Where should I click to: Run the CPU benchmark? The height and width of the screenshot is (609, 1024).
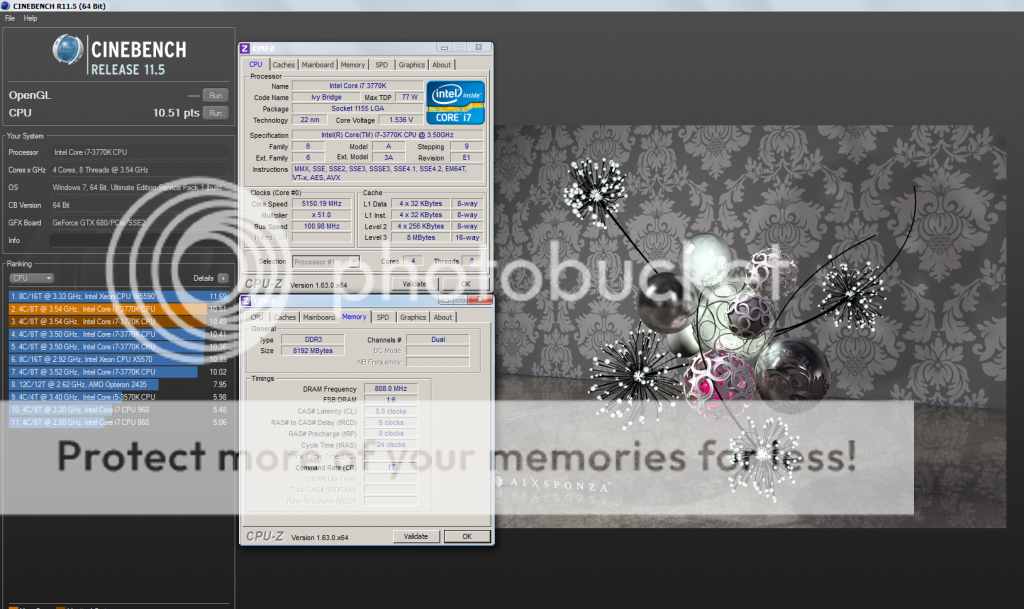[216, 113]
